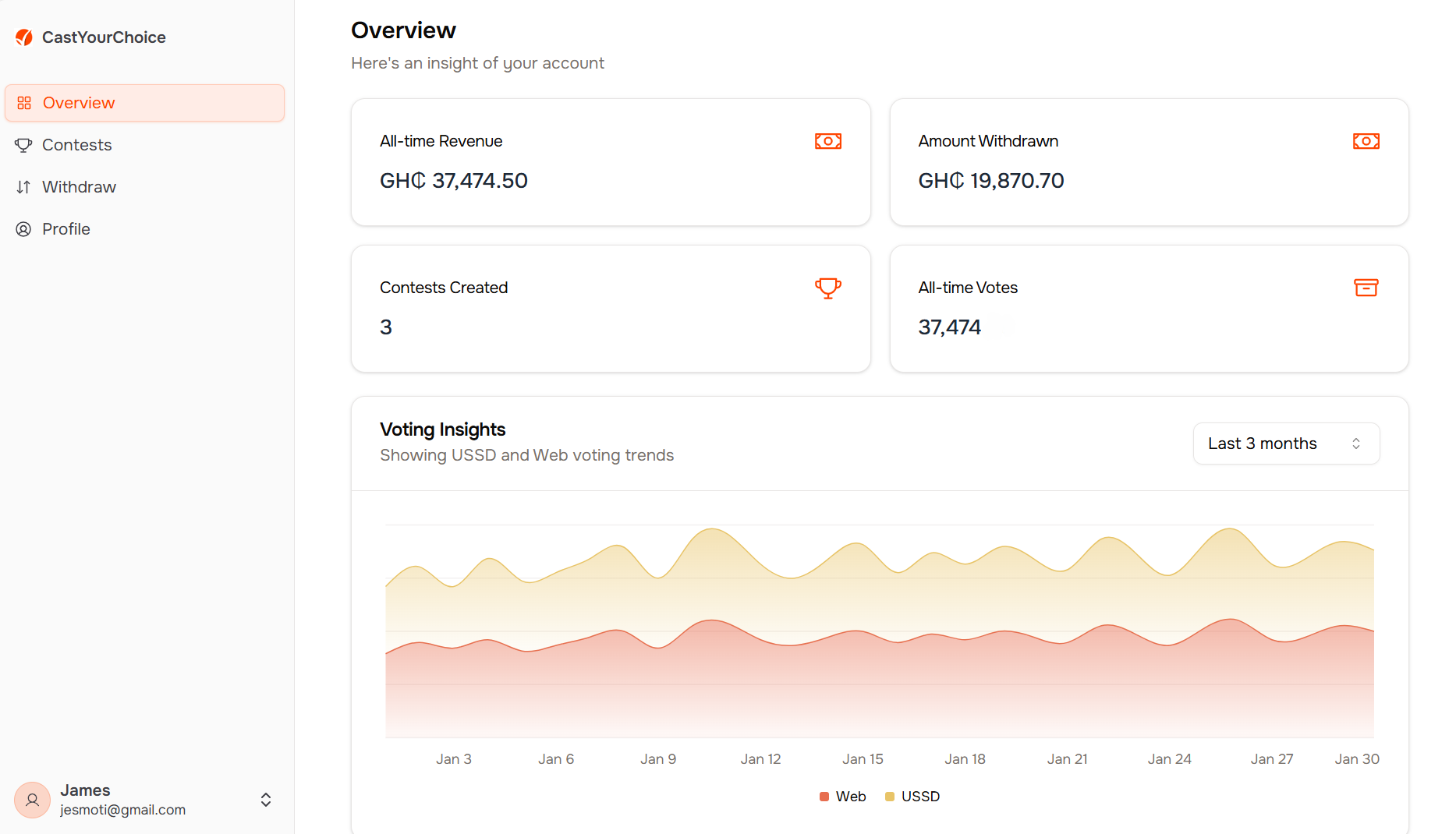Click the Overview grid icon in sidebar
This screenshot has width=1456, height=834.
(x=24, y=103)
